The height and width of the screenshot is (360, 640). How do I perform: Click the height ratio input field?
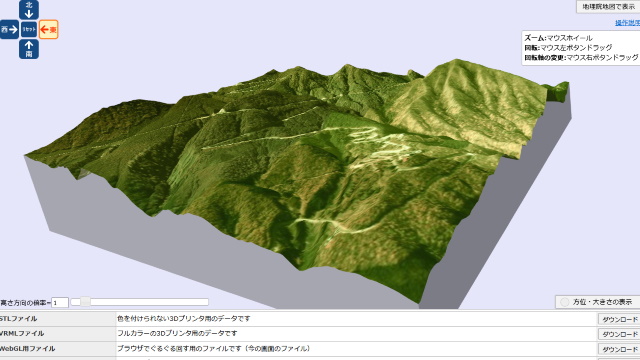pyautogui.click(x=60, y=302)
